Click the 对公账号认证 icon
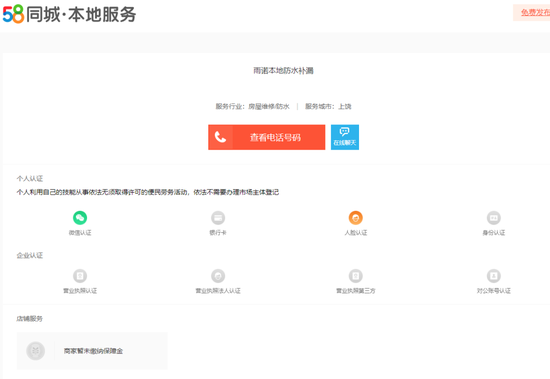This screenshot has width=550, height=379. 494,276
